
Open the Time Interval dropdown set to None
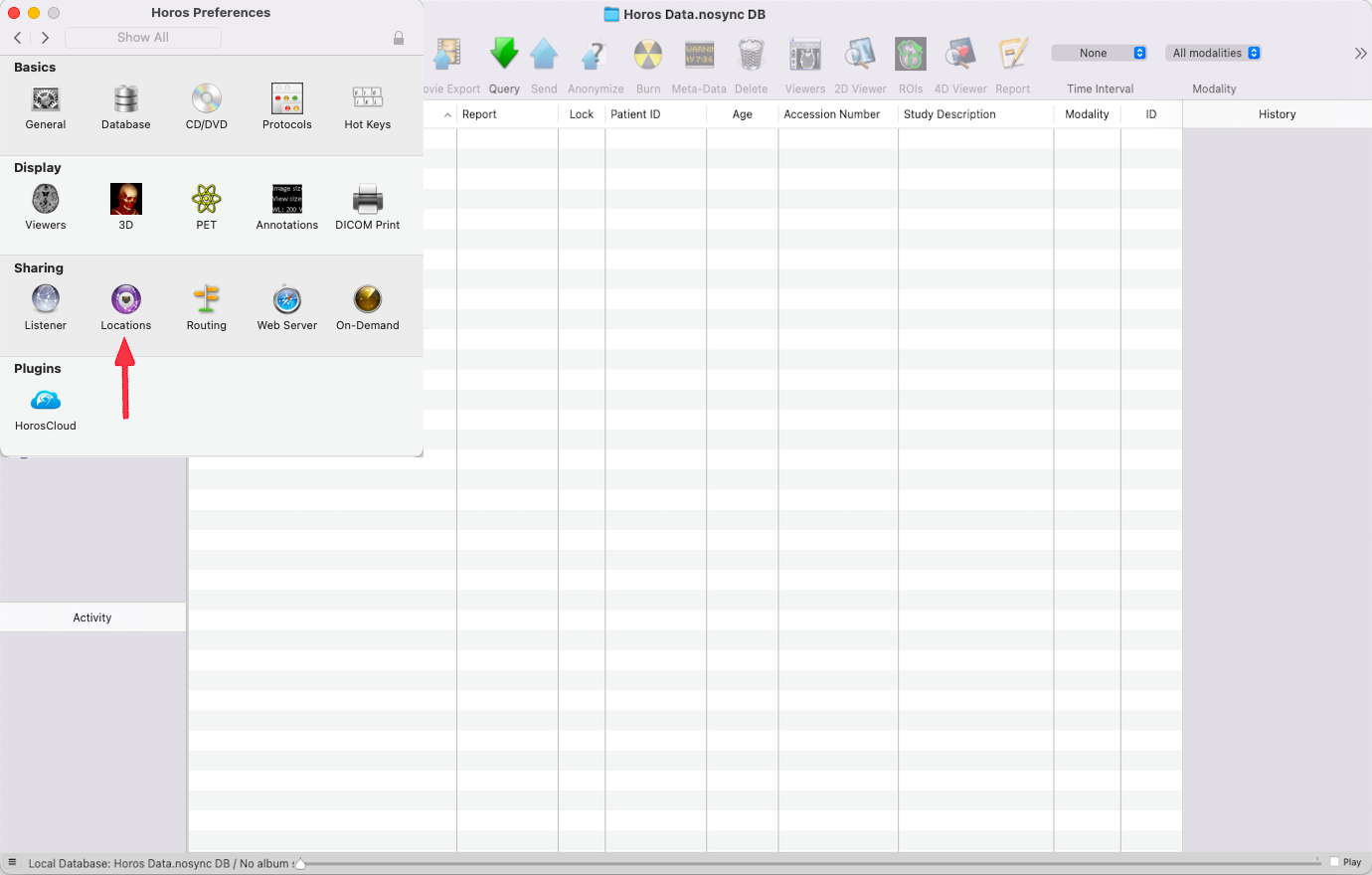(x=1099, y=53)
